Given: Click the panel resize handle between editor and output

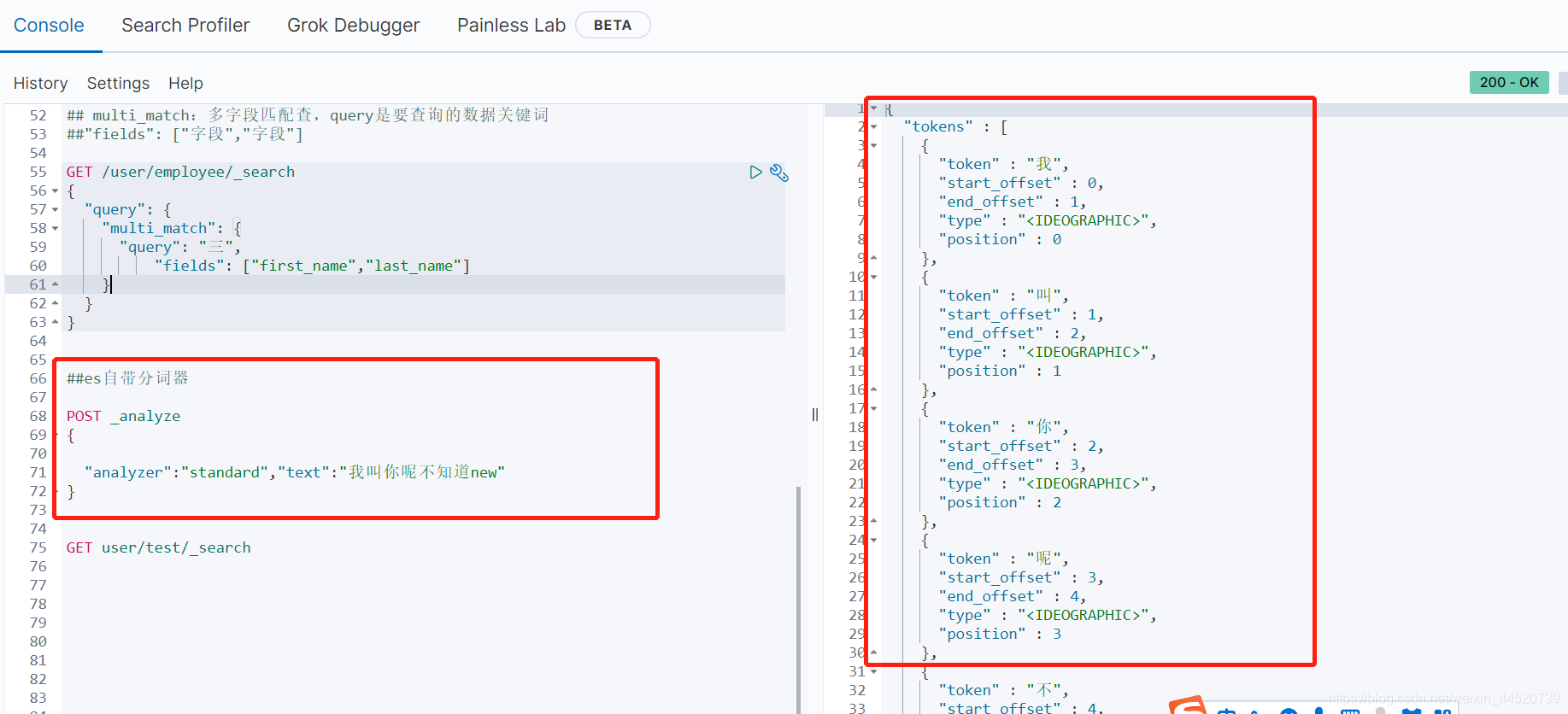Looking at the screenshot, I should (x=815, y=415).
